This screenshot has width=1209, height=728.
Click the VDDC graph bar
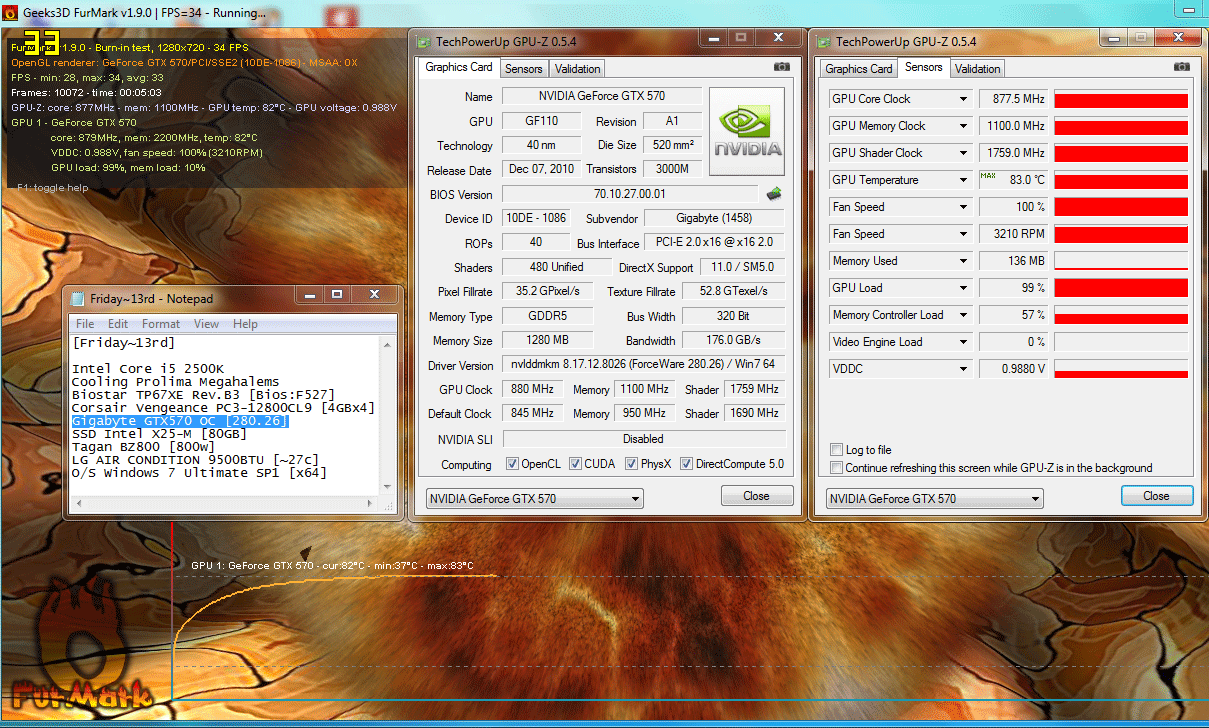(x=1121, y=369)
